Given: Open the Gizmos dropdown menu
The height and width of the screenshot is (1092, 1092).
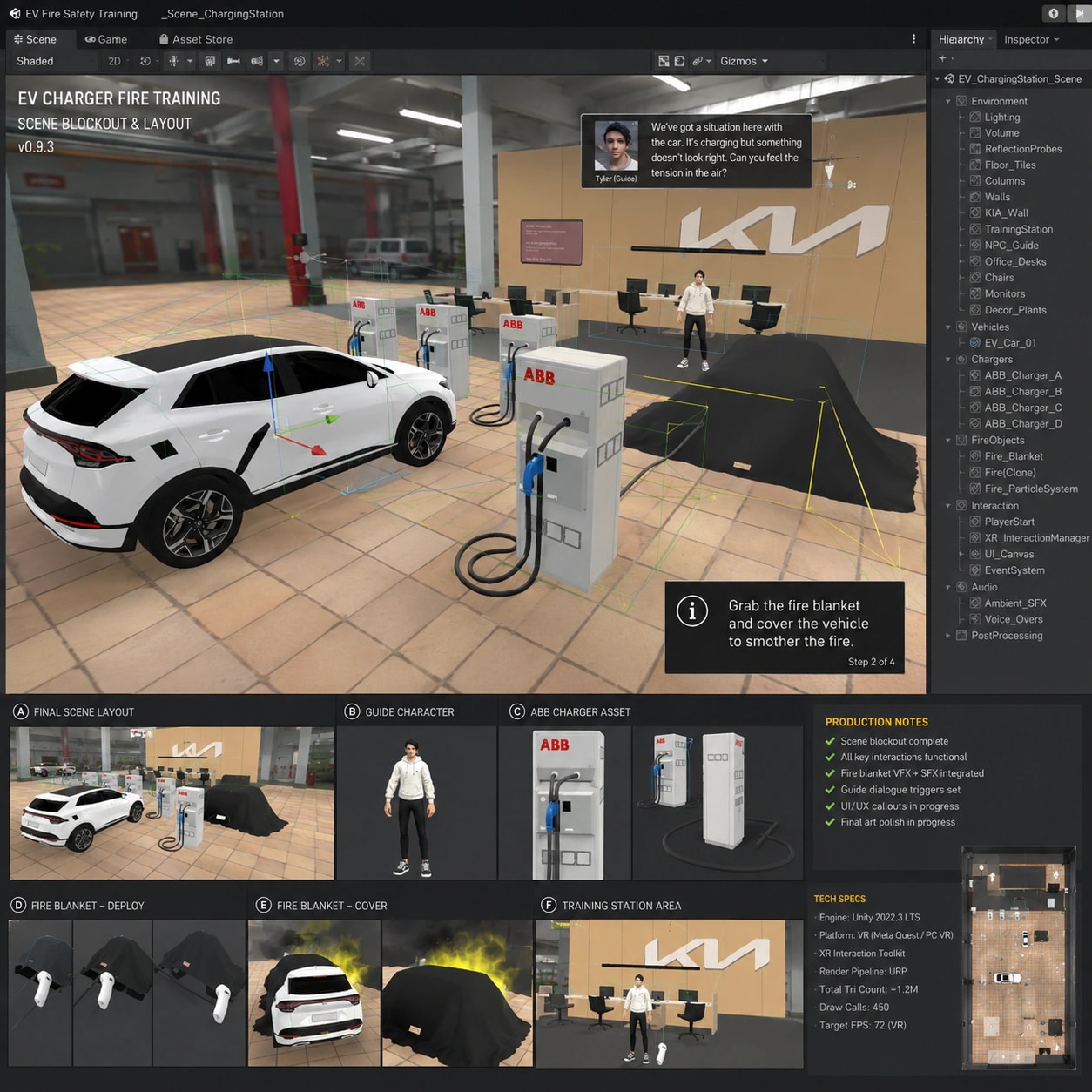Looking at the screenshot, I should [x=744, y=61].
